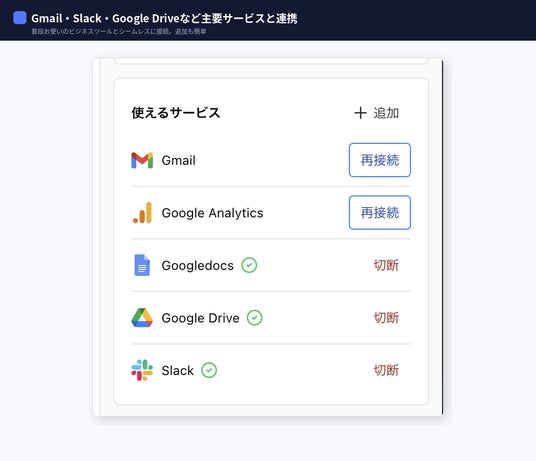Image resolution: width=536 pixels, height=461 pixels.
Task: Click the 使えるサービス heading
Action: click(x=176, y=113)
